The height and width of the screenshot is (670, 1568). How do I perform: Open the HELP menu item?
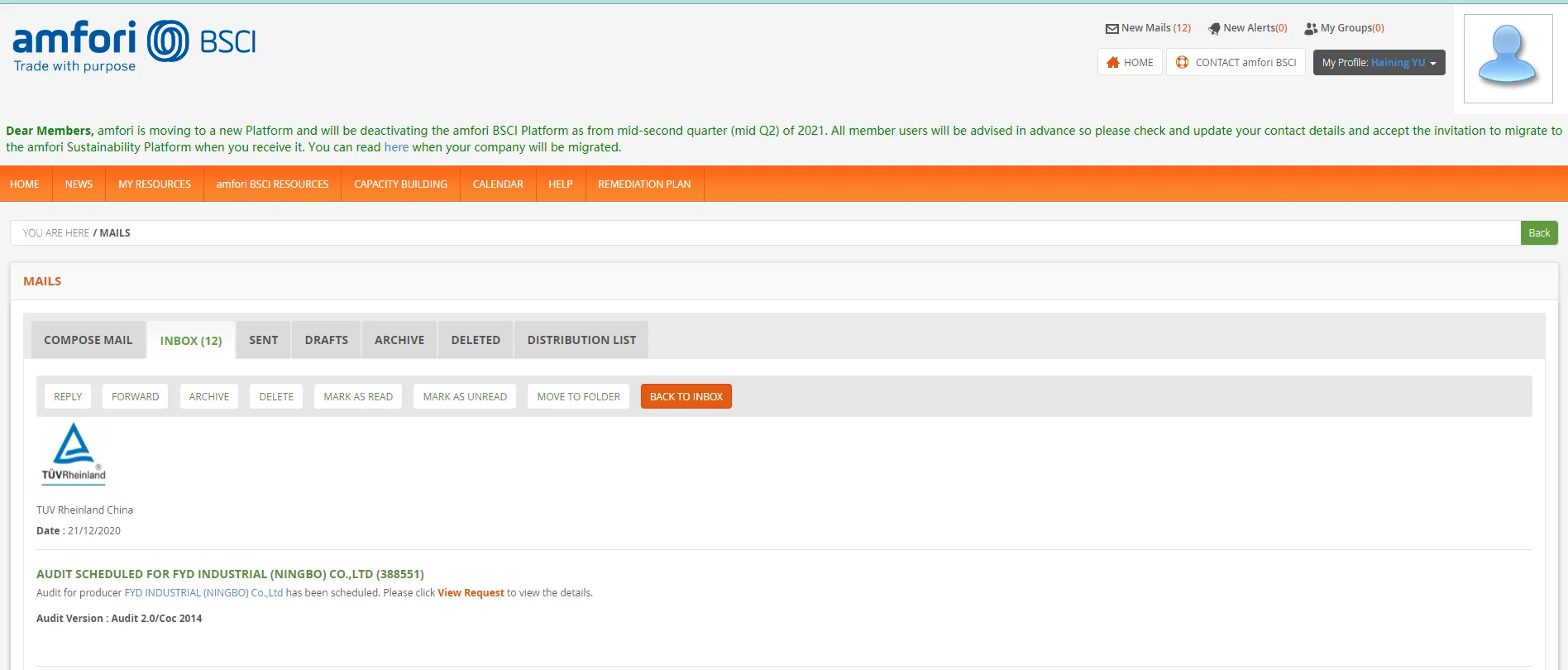click(560, 184)
